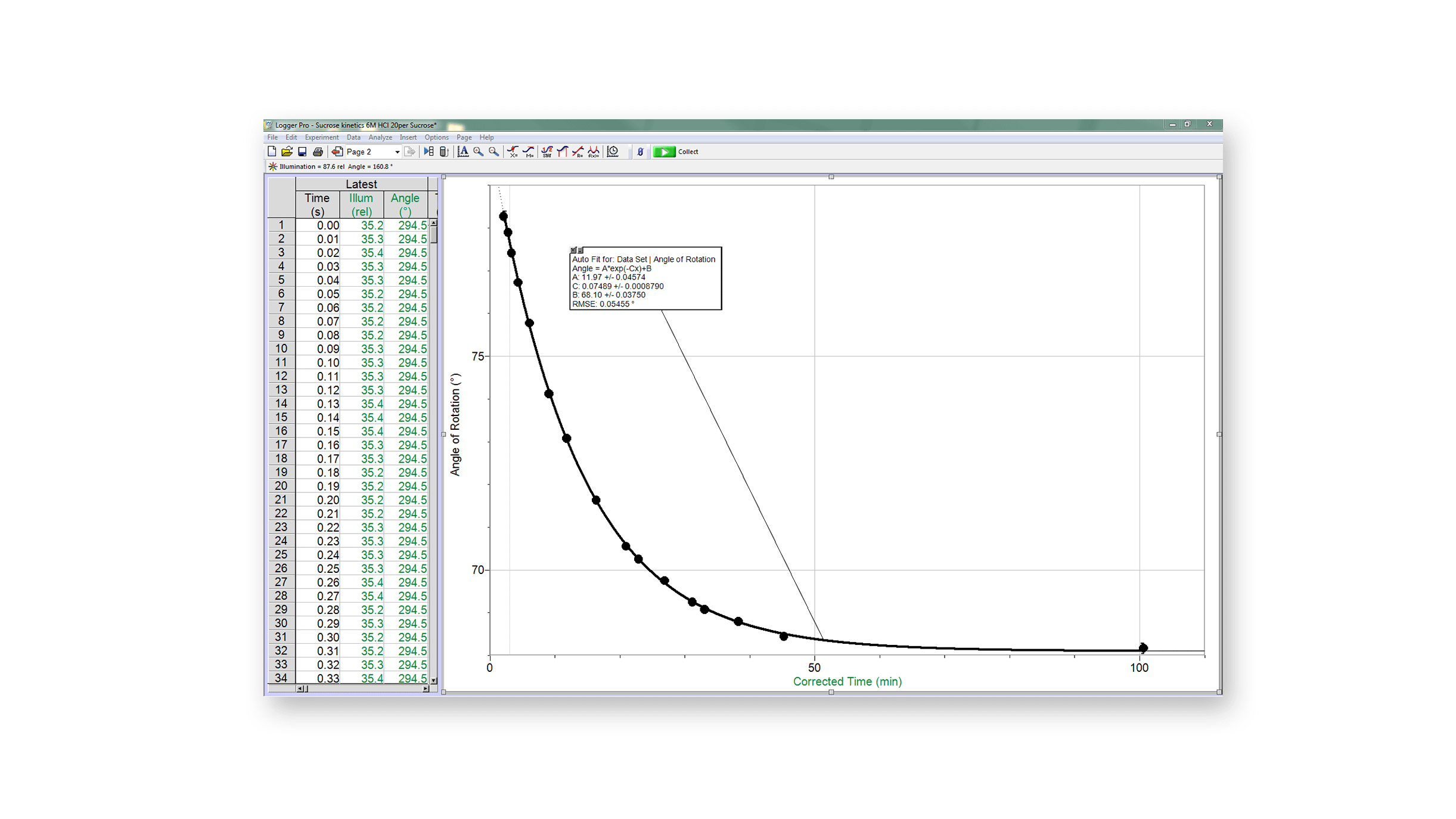This screenshot has width=1456, height=819.
Task: Click the Examine (X=) tool icon
Action: click(512, 151)
